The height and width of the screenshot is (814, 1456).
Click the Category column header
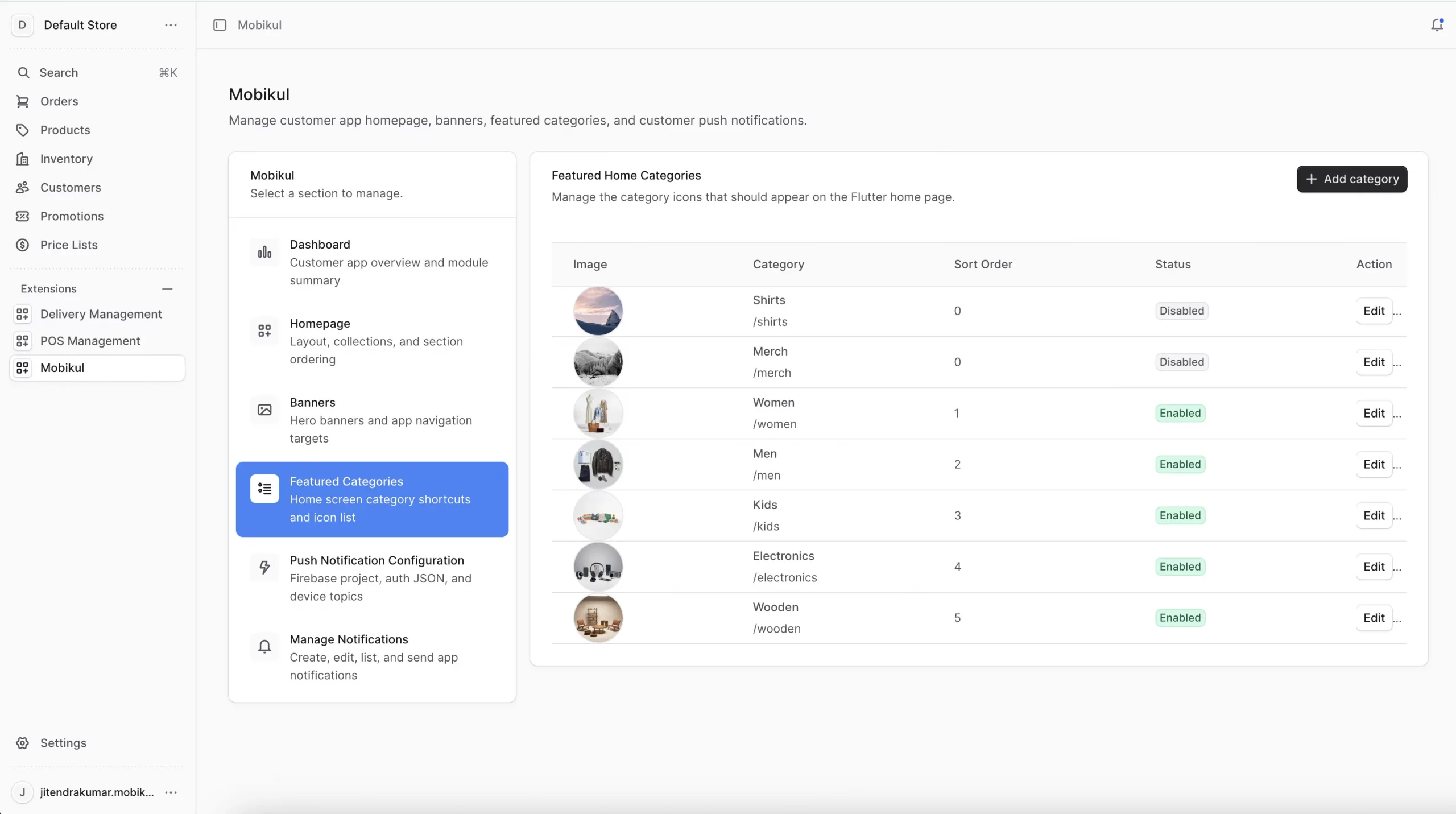point(778,265)
